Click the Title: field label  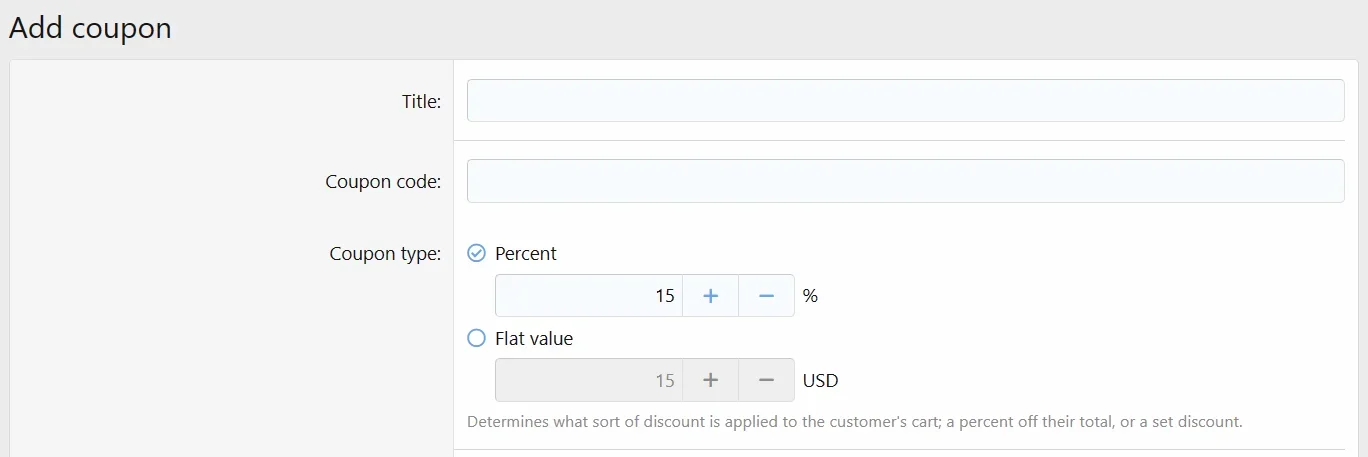tap(421, 101)
